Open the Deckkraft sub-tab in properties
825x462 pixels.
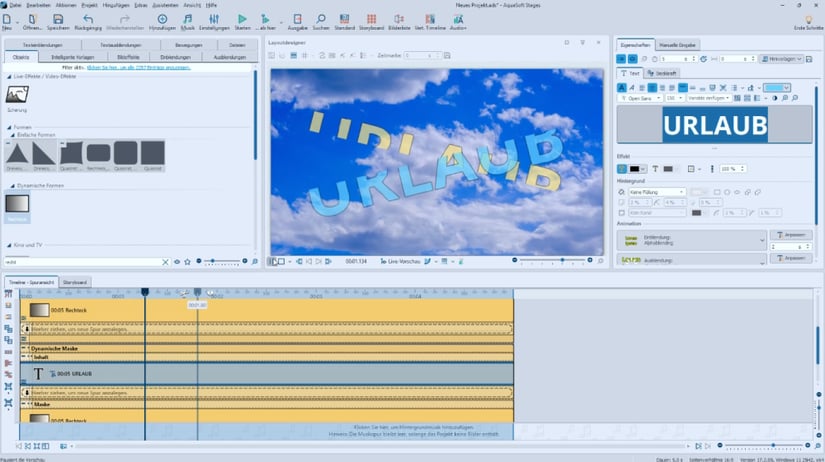pos(662,73)
